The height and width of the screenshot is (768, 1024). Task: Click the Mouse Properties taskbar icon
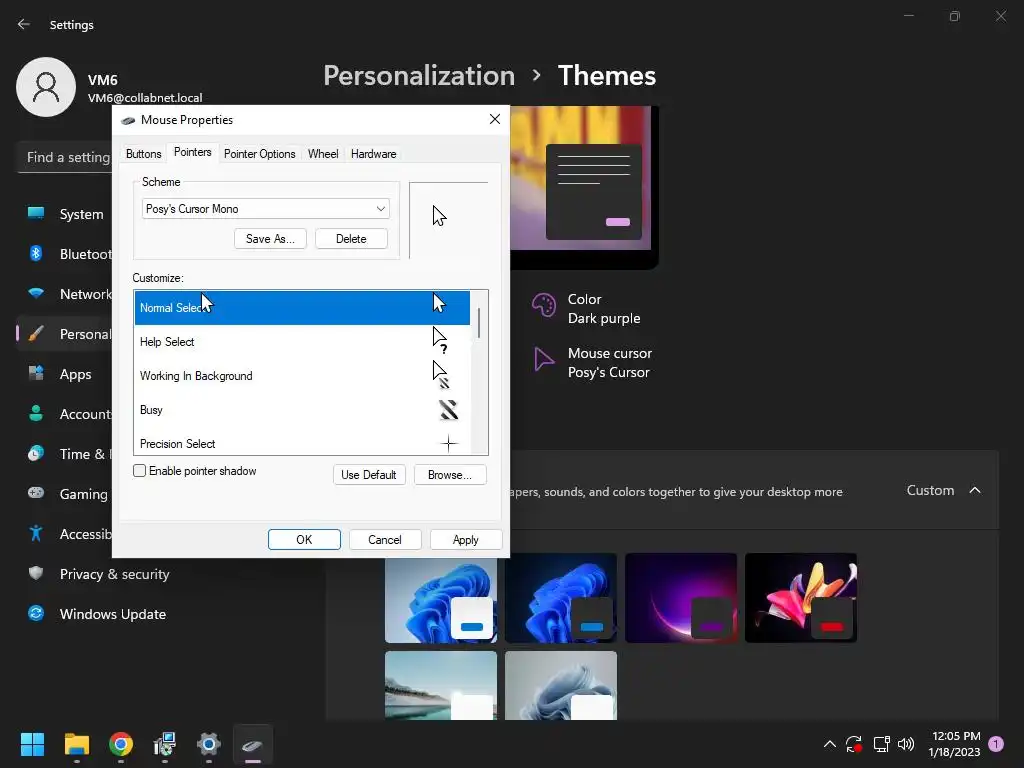point(253,744)
